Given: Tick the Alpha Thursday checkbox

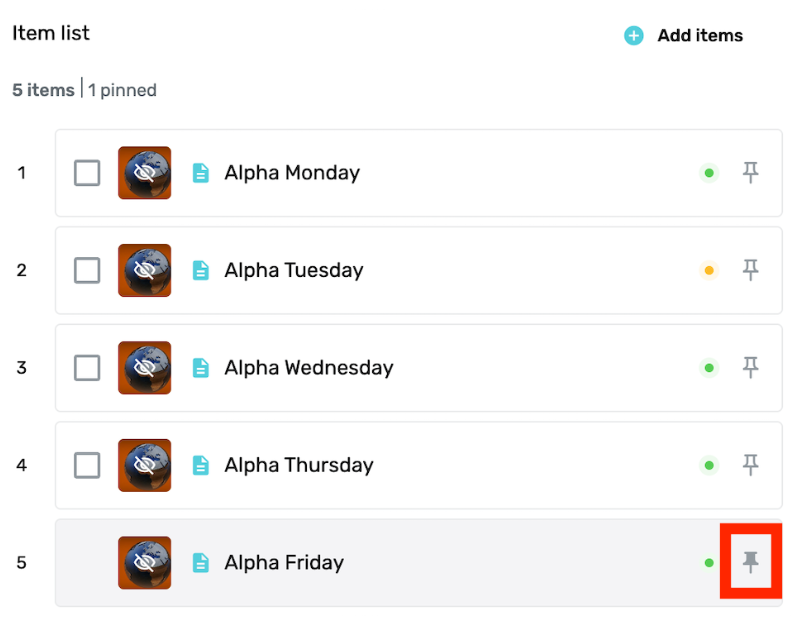Looking at the screenshot, I should pos(87,465).
